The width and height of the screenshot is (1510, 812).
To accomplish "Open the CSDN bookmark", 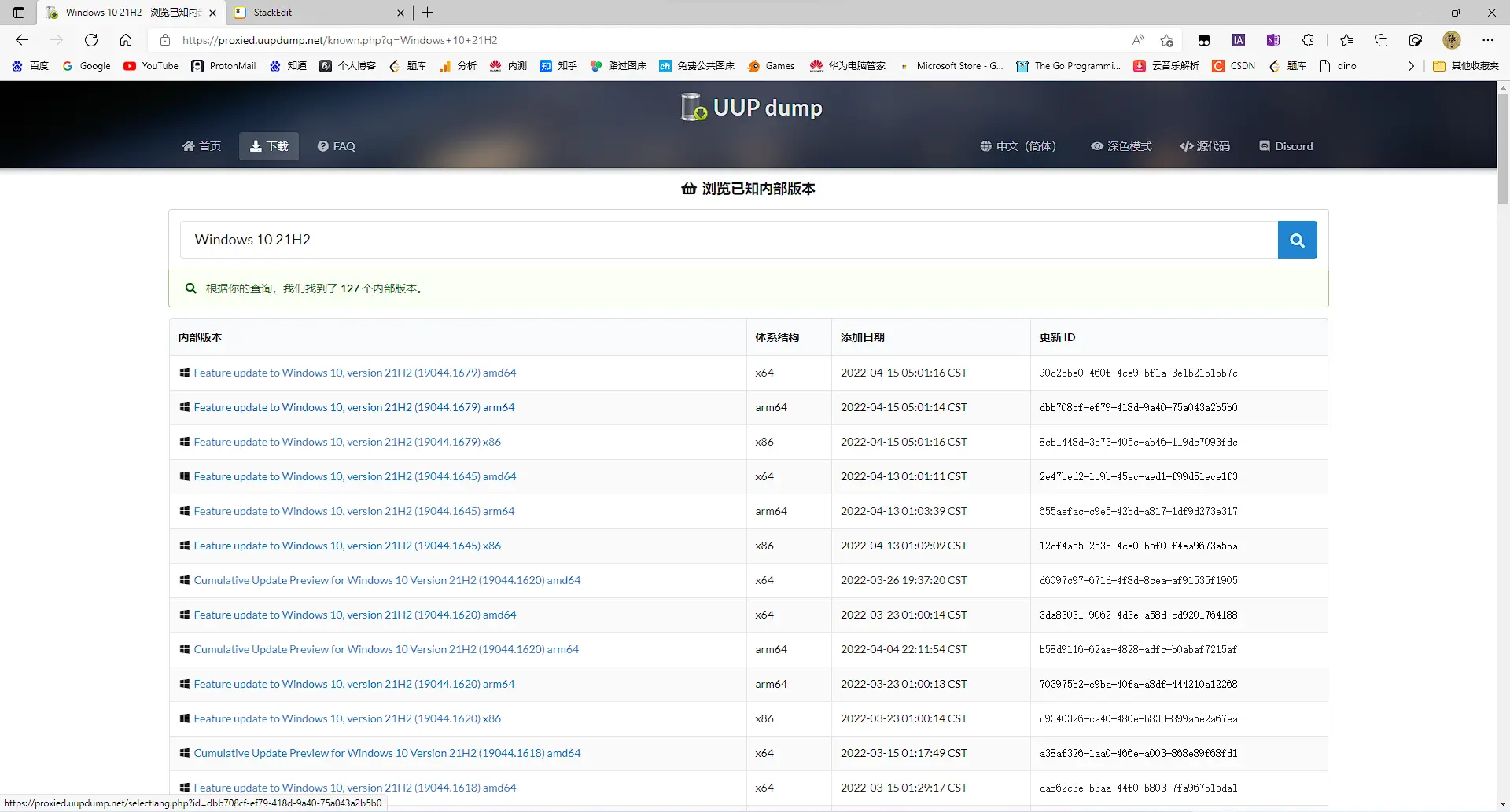I will point(1234,66).
